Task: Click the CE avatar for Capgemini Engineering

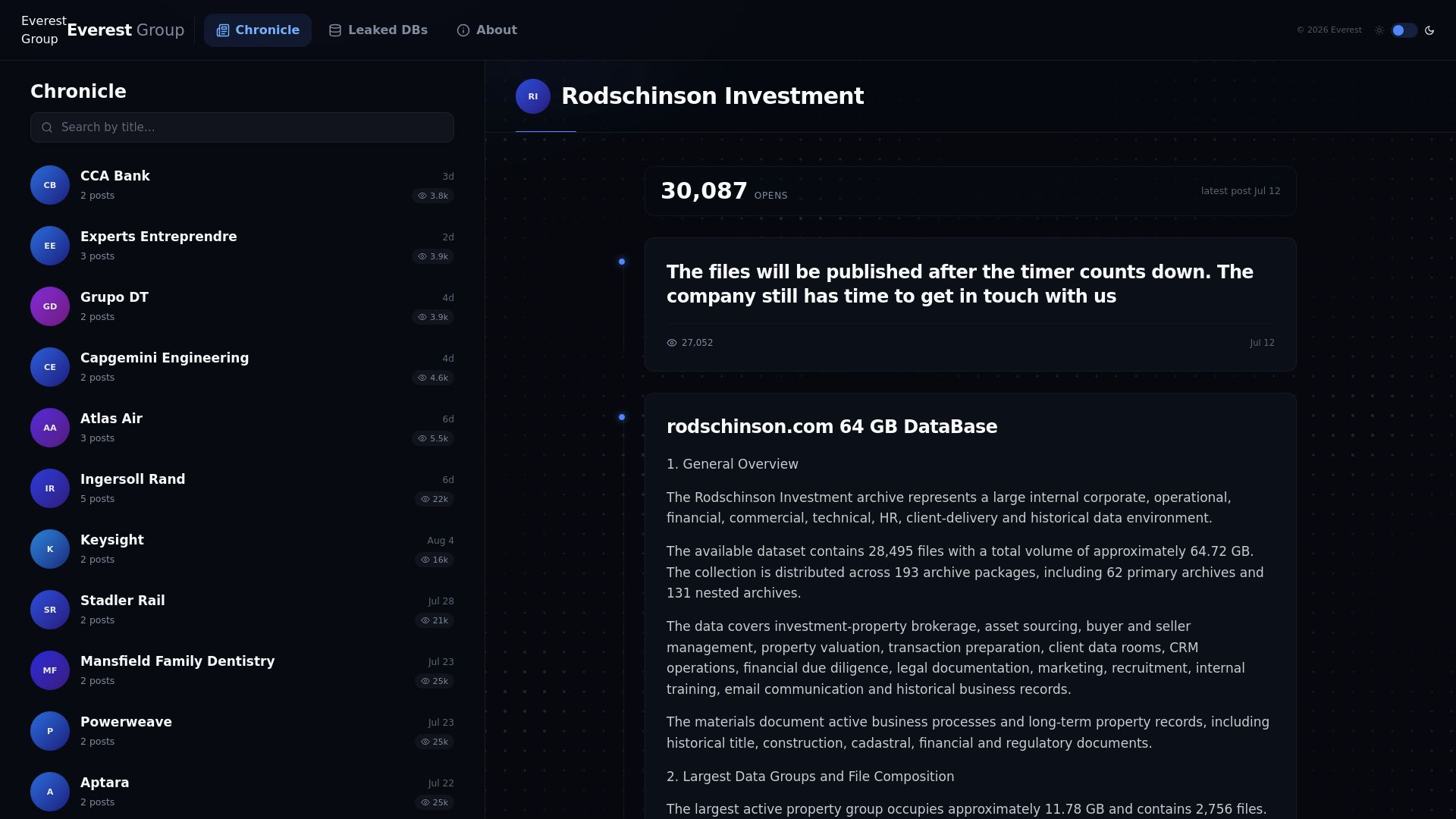Action: (x=50, y=367)
